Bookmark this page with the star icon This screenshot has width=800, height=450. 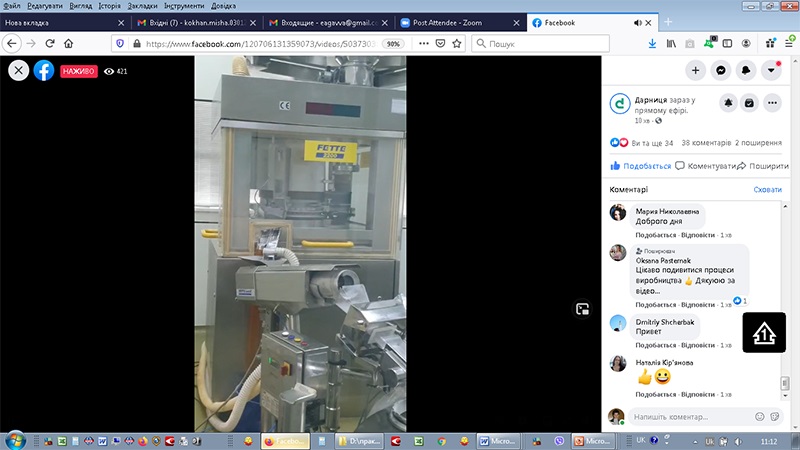[457, 43]
